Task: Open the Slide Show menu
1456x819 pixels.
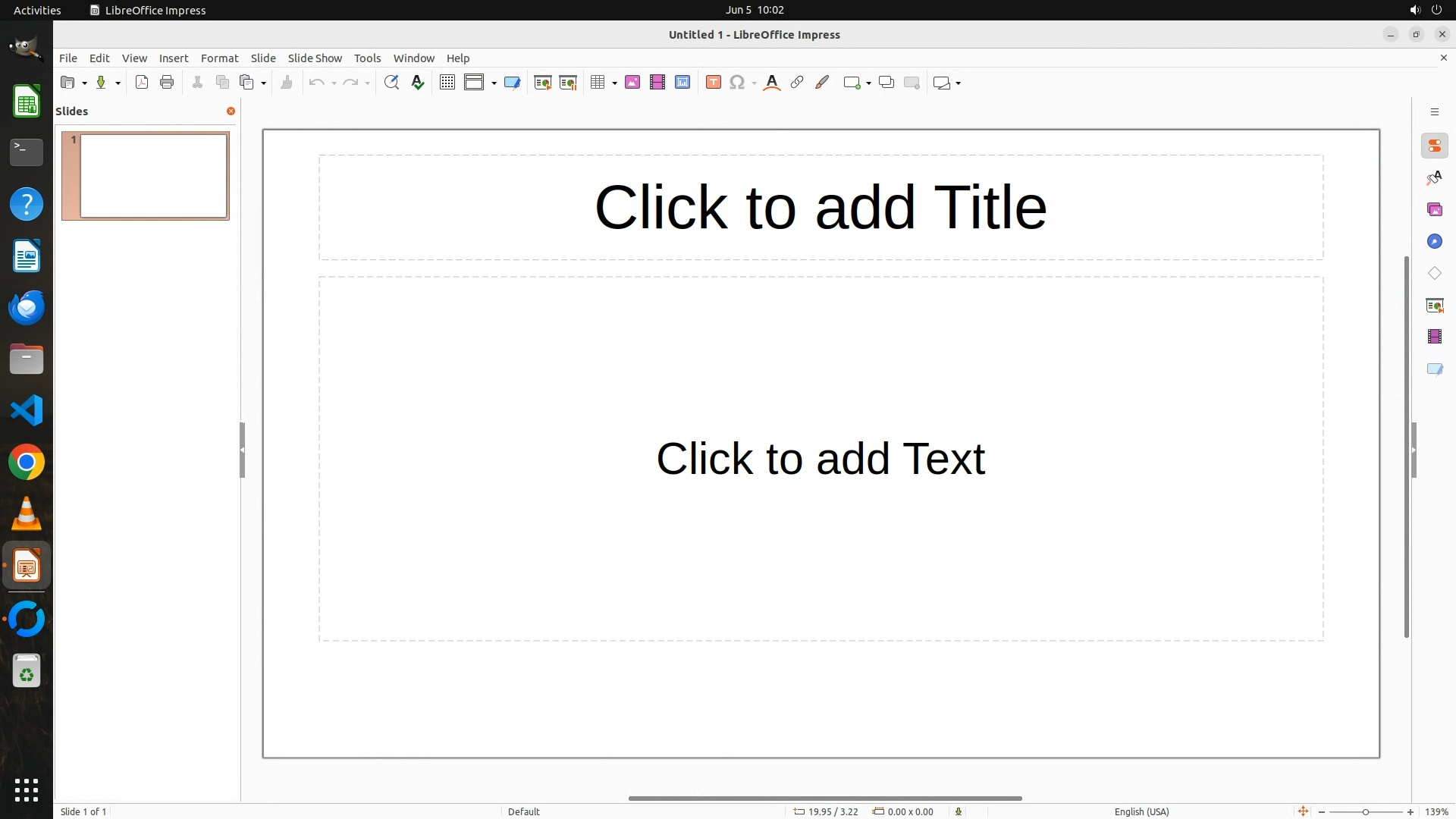Action: 315,58
